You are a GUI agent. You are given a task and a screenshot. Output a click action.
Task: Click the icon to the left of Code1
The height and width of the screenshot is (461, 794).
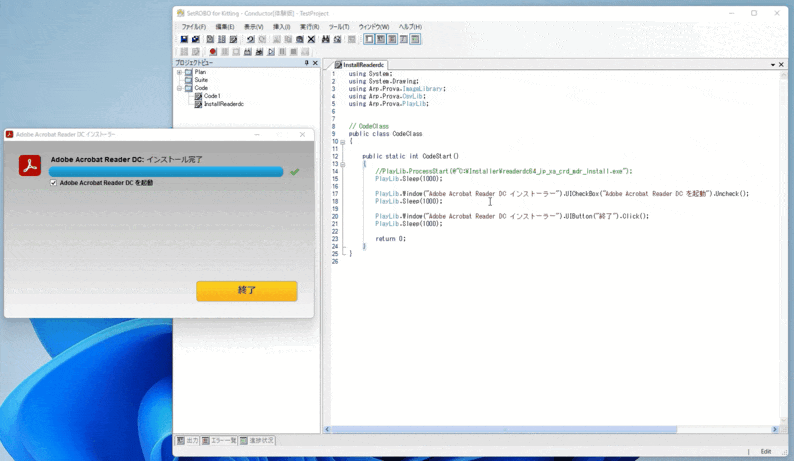click(198, 96)
